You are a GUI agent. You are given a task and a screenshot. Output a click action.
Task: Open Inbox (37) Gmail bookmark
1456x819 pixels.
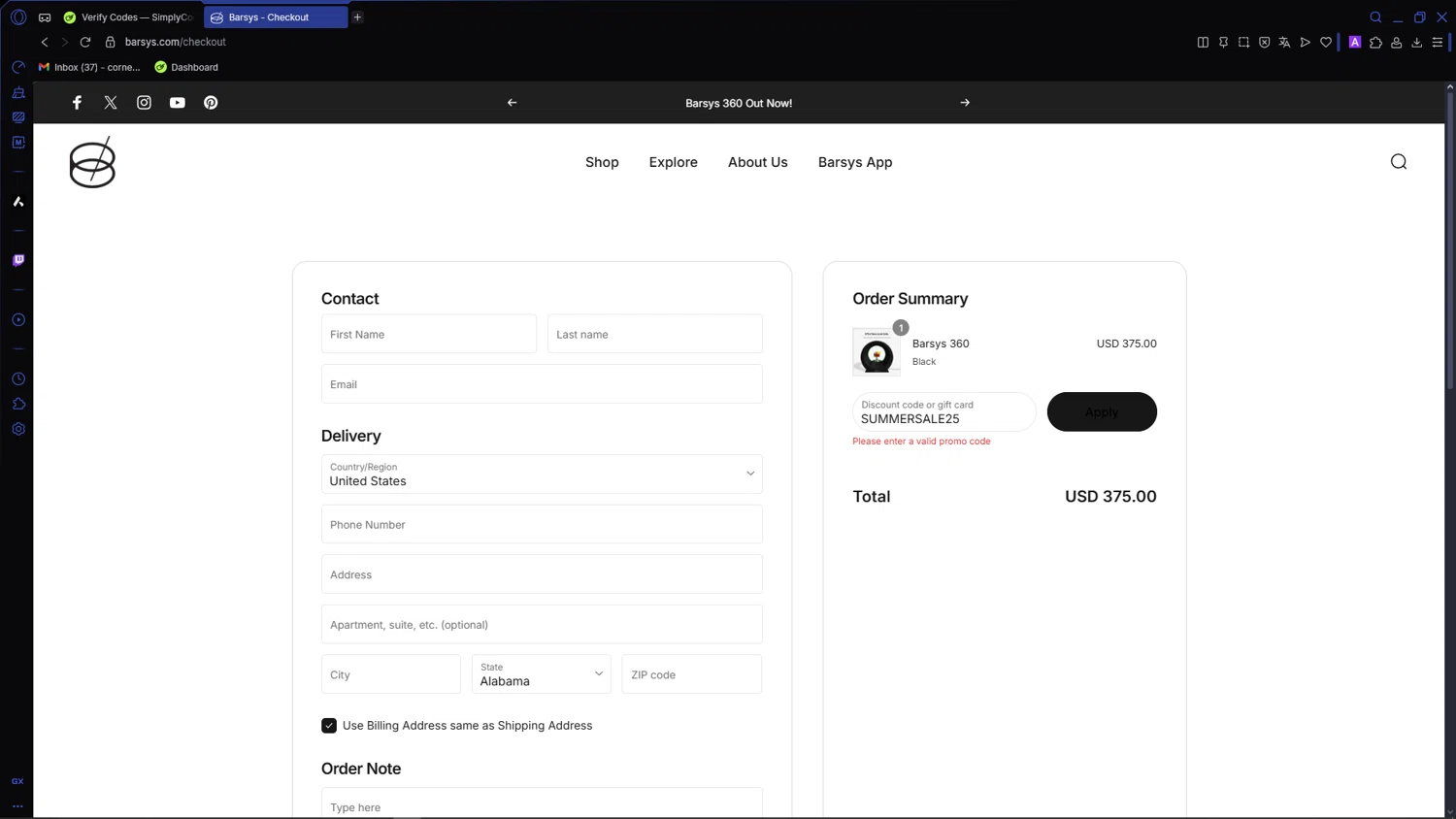(x=89, y=67)
